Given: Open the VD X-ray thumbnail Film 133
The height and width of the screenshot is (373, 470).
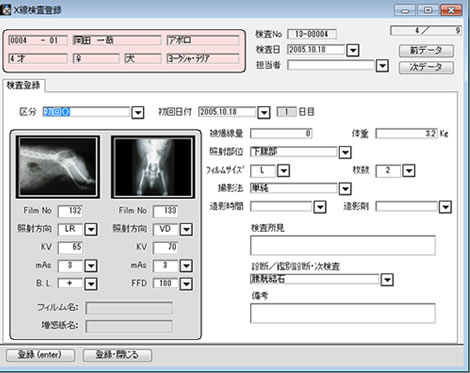Looking at the screenshot, I should point(153,167).
